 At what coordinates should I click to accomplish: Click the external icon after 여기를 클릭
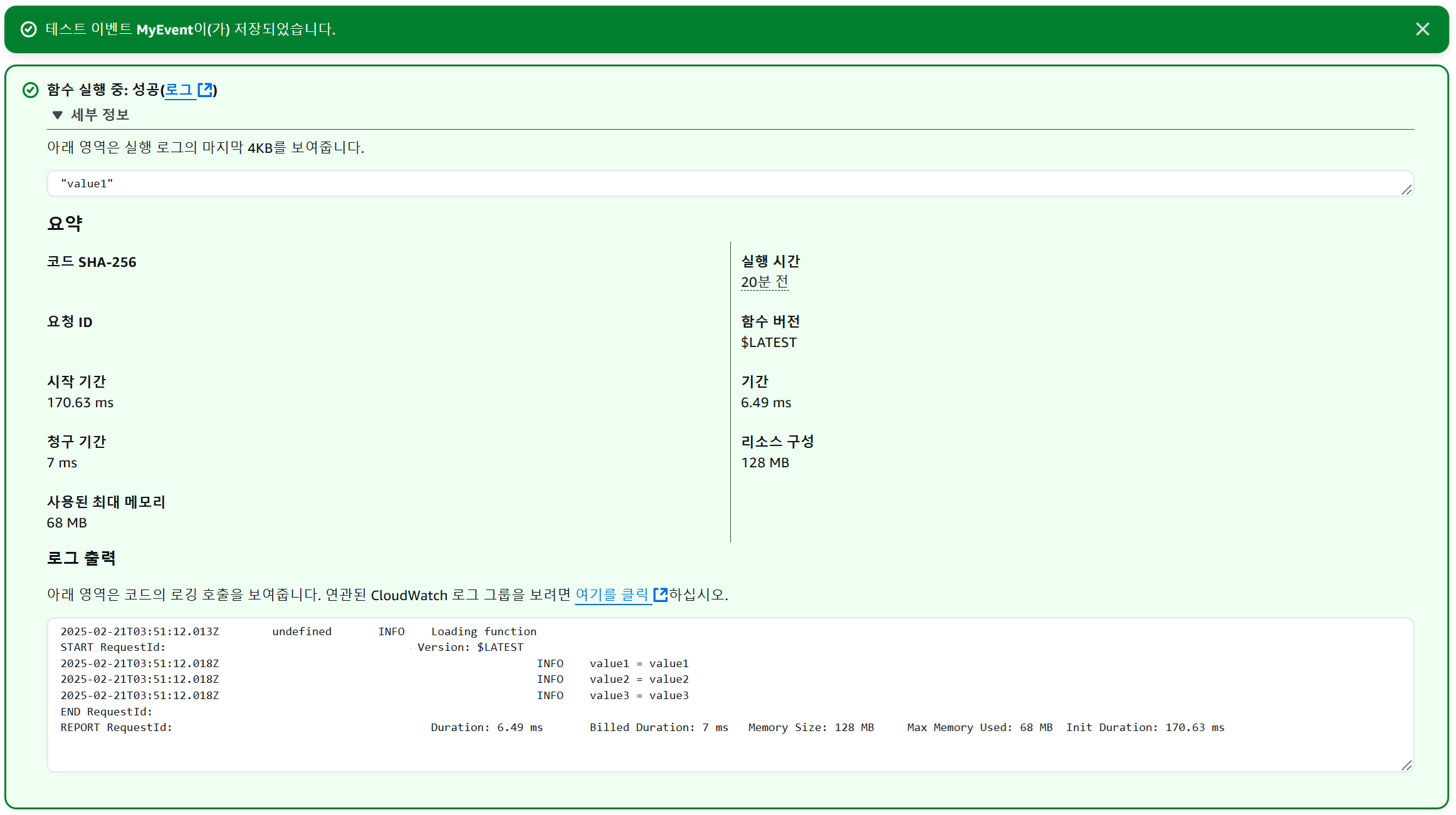[660, 594]
